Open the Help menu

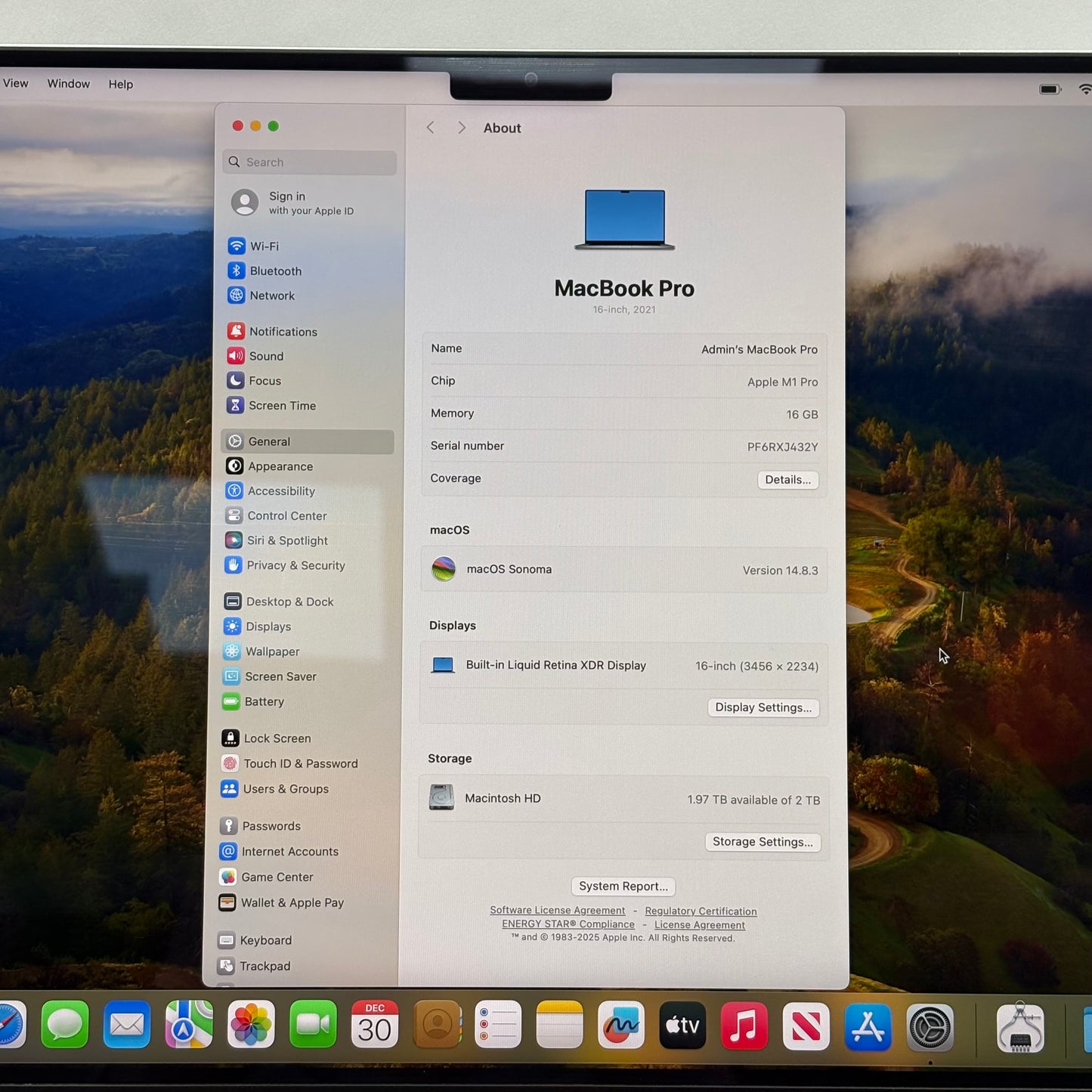(120, 83)
